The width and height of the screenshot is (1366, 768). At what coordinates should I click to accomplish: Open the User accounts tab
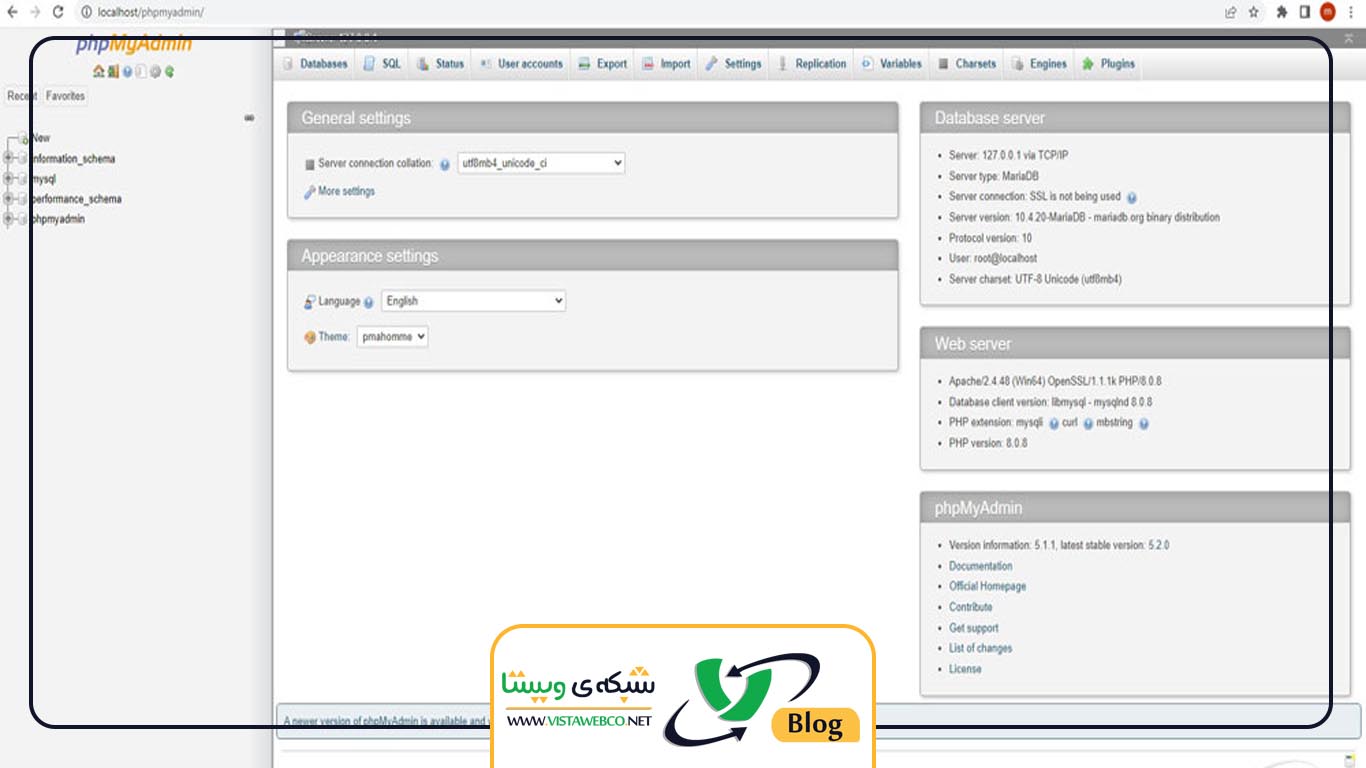522,64
